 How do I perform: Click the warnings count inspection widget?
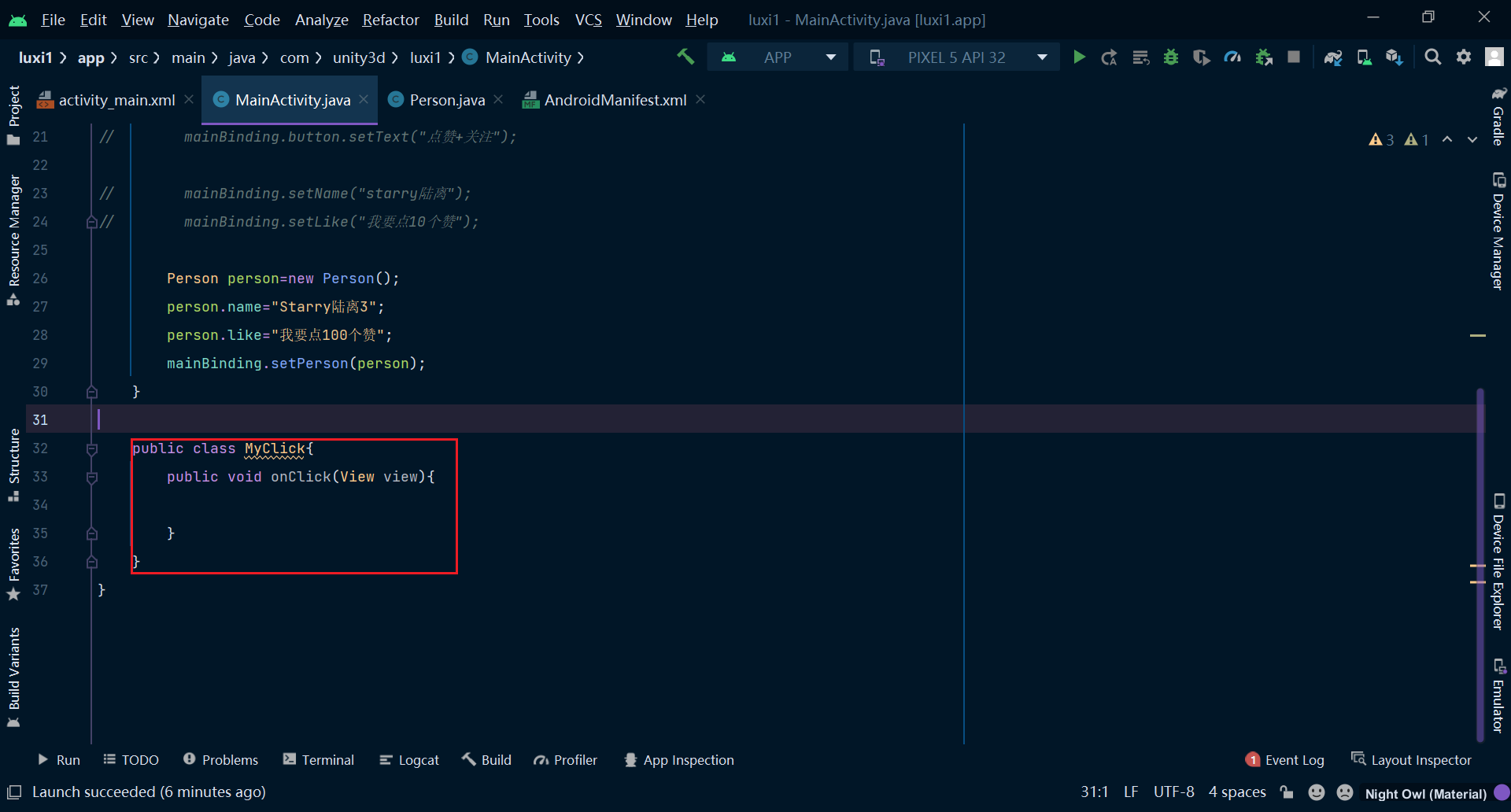coord(1398,139)
